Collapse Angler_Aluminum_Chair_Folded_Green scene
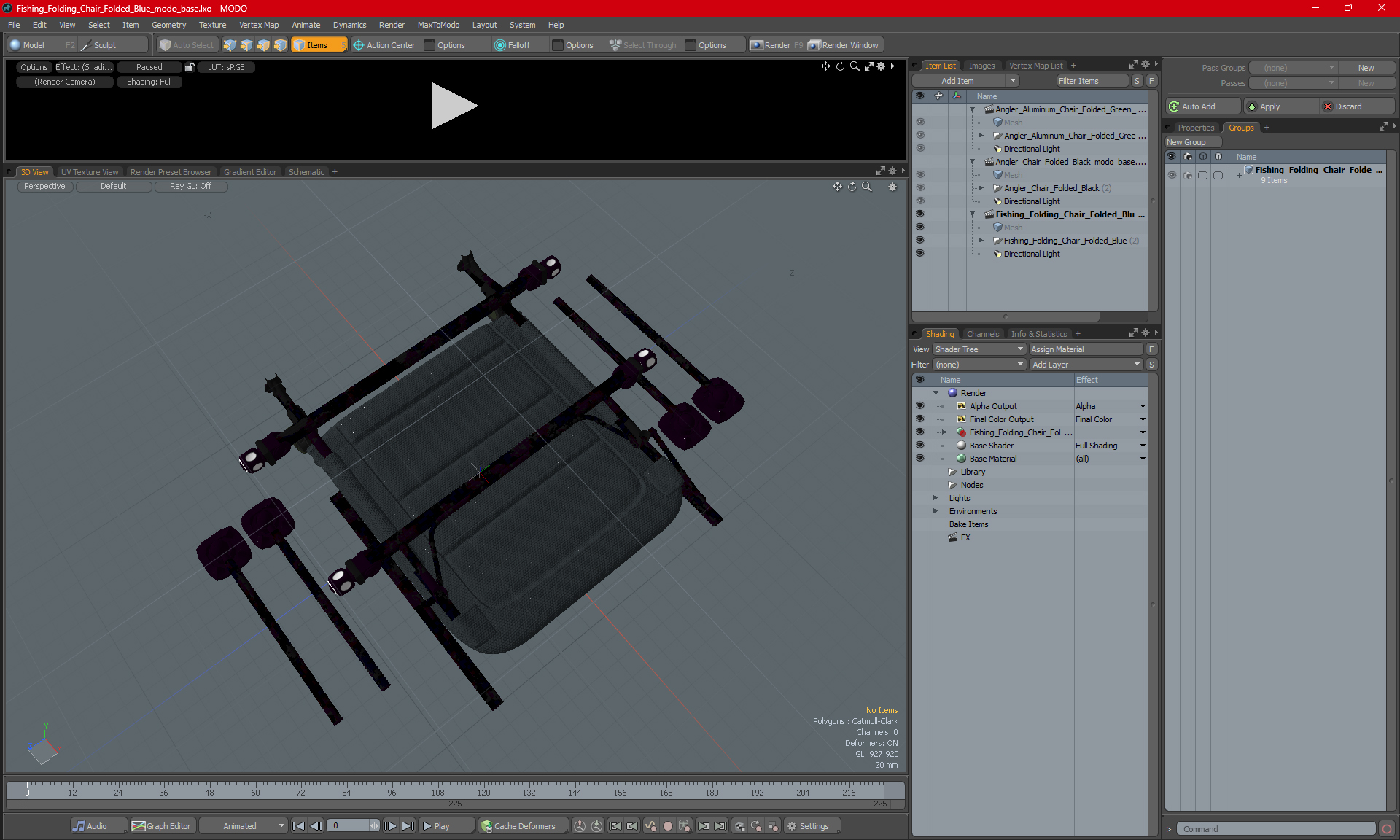 (972, 109)
